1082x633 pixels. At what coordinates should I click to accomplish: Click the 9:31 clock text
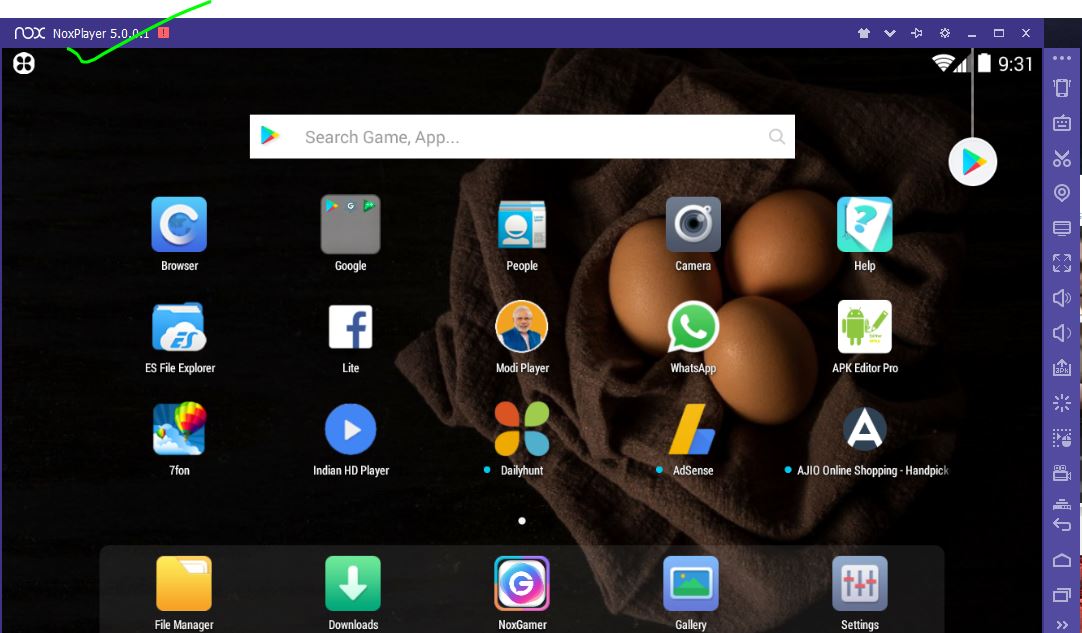(x=1015, y=64)
